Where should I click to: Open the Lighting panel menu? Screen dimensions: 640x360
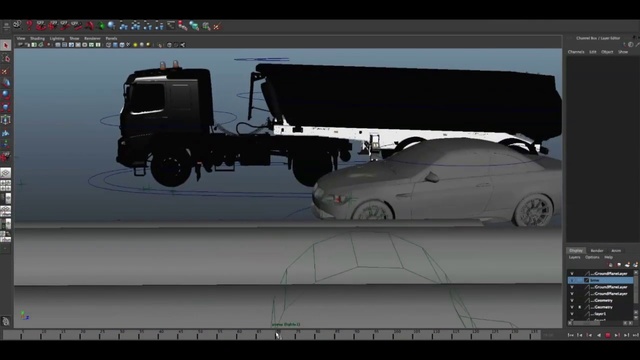click(x=57, y=38)
